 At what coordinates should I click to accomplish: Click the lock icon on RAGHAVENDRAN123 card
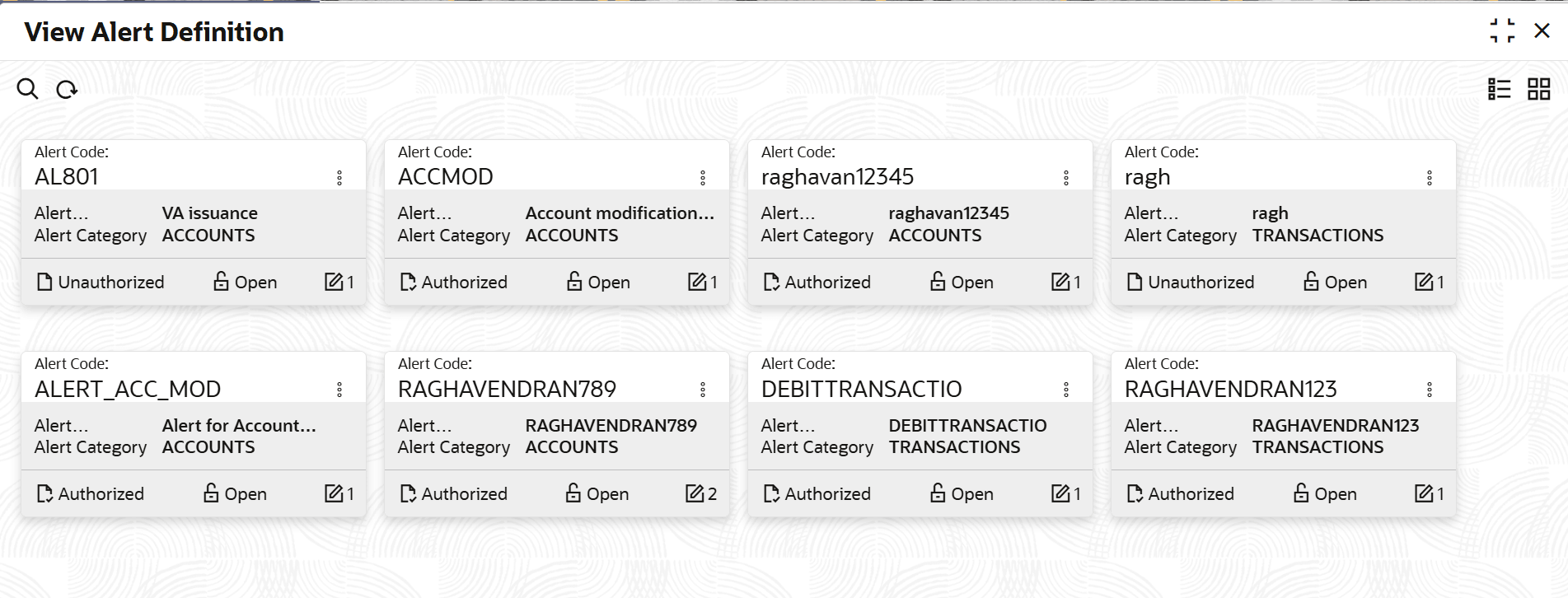[x=1301, y=493]
